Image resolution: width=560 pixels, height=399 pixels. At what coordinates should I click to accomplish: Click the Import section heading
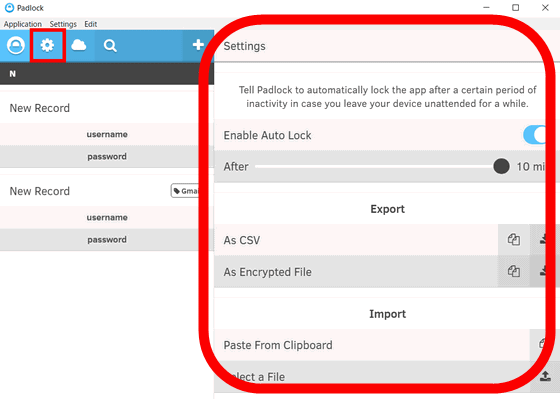click(388, 314)
